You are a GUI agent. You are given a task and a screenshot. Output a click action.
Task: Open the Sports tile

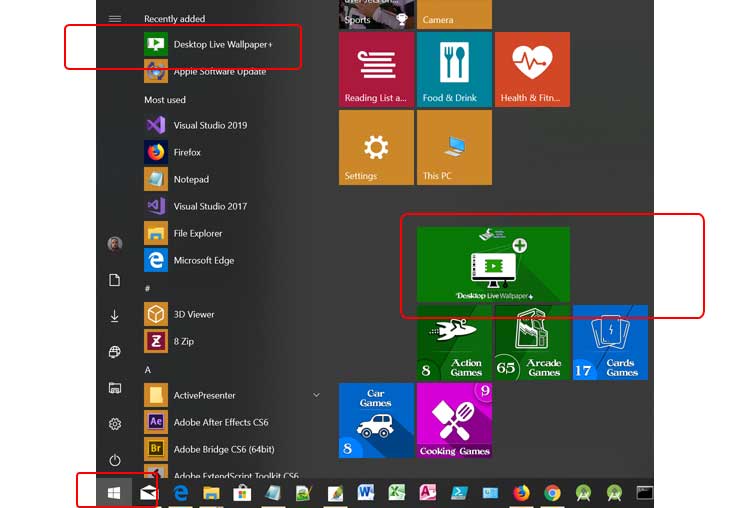(376, 14)
